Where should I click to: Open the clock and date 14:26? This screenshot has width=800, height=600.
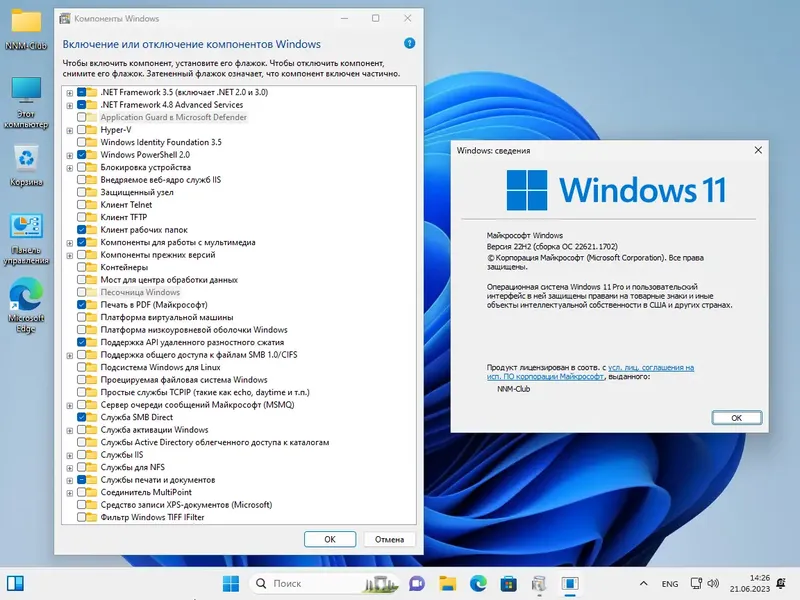pyautogui.click(x=749, y=583)
